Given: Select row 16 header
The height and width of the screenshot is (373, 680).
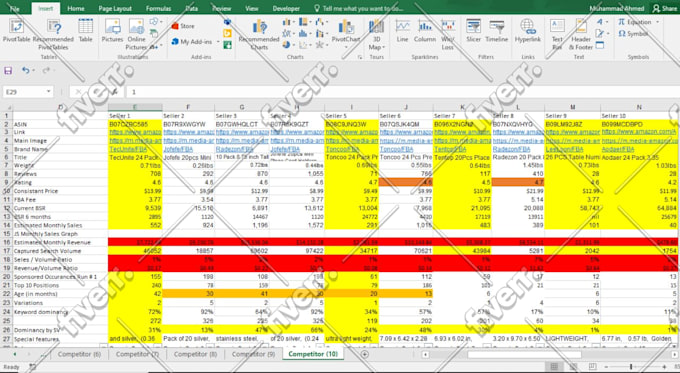Looking at the screenshot, I should tap(6, 242).
